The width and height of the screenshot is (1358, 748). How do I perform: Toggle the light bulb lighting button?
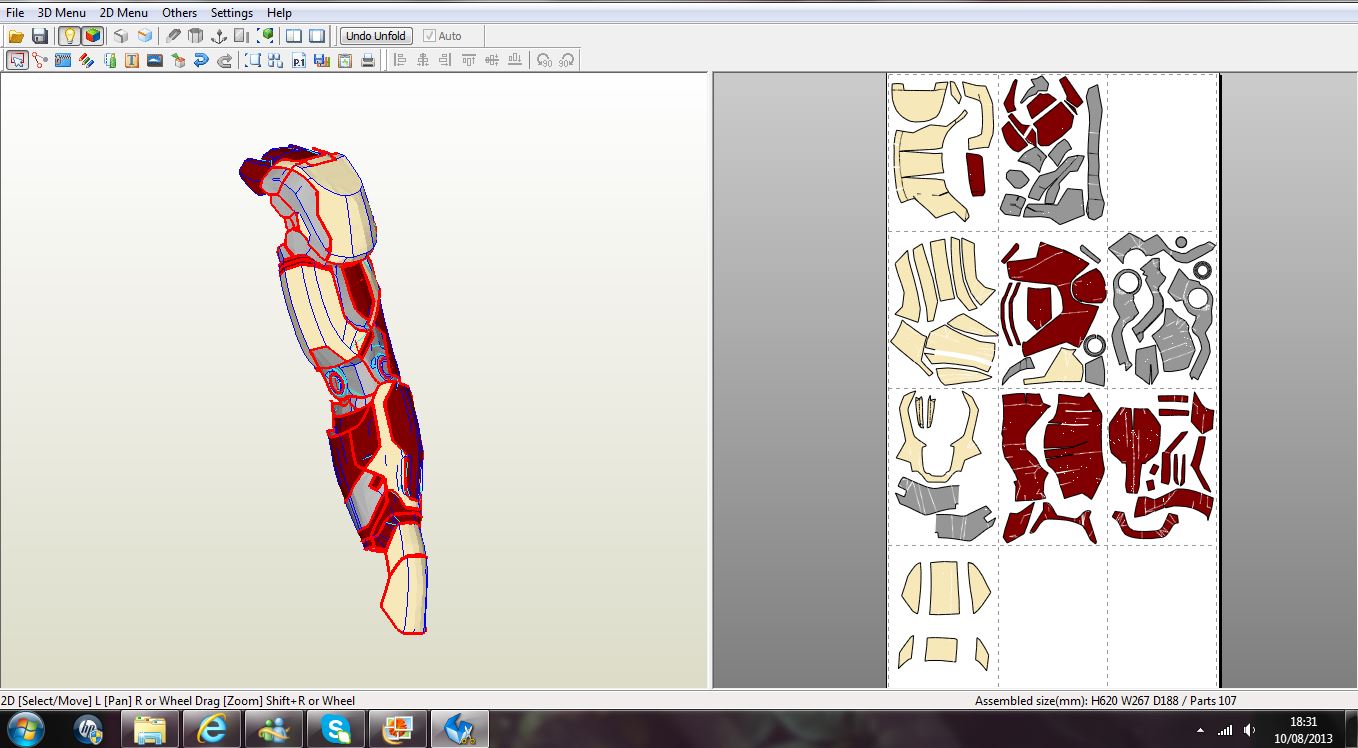click(69, 36)
